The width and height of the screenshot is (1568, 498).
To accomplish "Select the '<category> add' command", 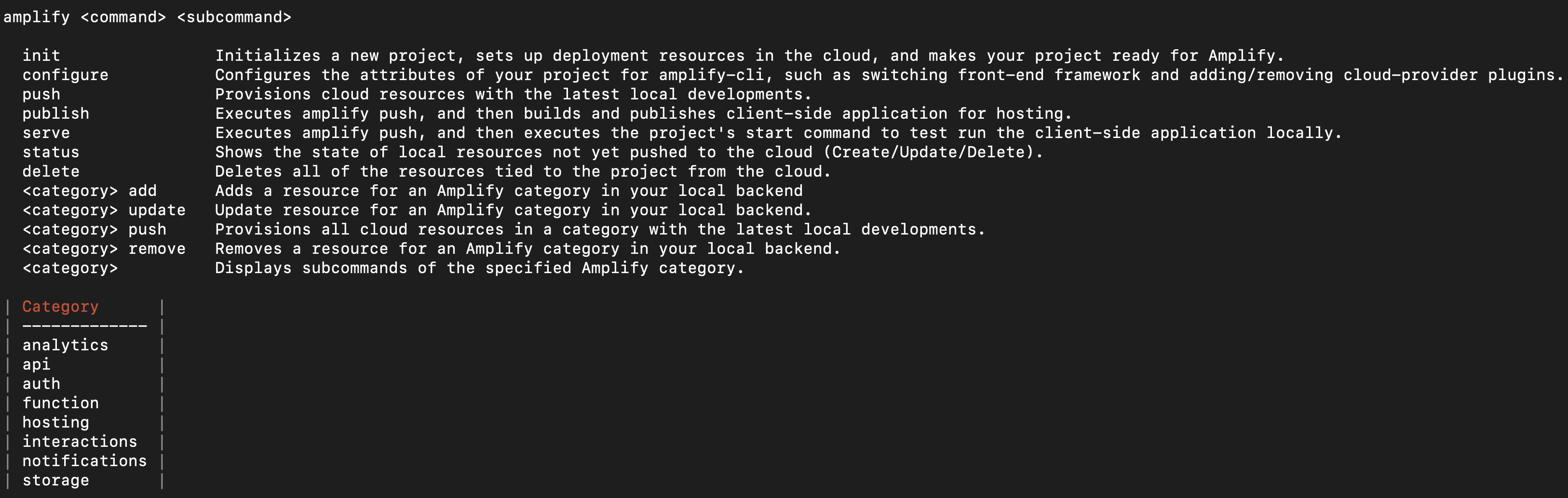I will click(x=90, y=191).
